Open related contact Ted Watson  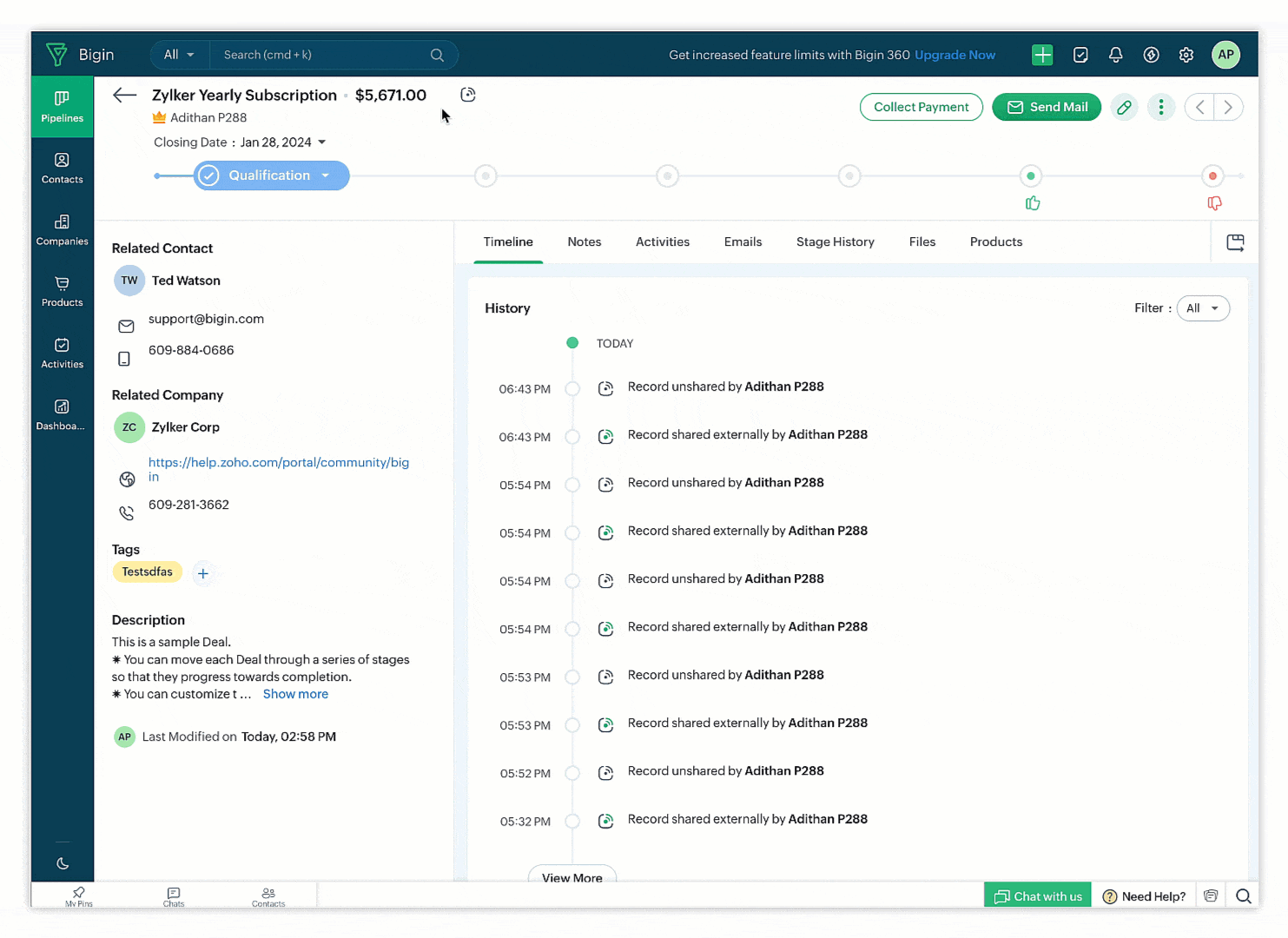186,281
